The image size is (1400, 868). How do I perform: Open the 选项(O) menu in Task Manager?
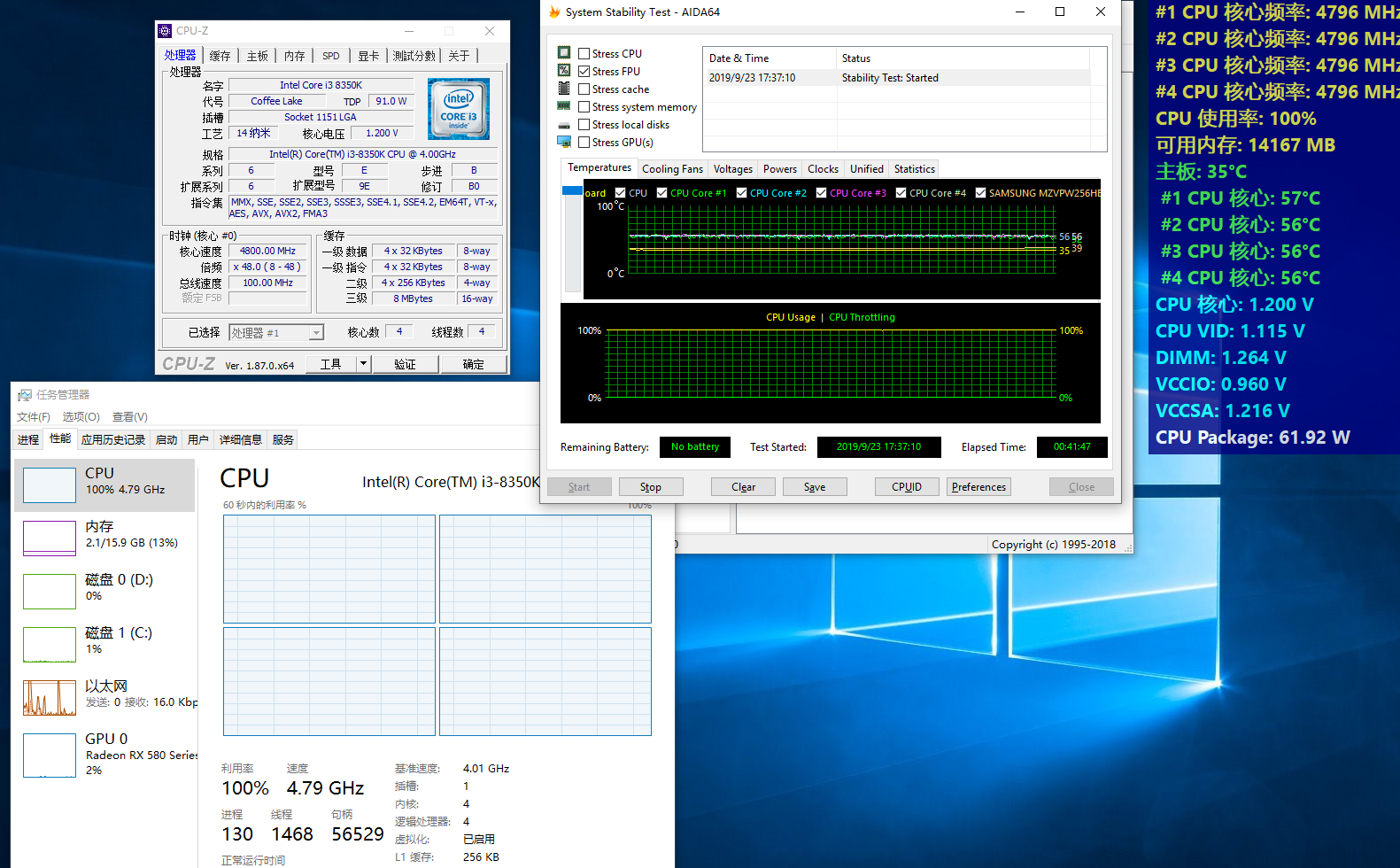click(x=81, y=417)
